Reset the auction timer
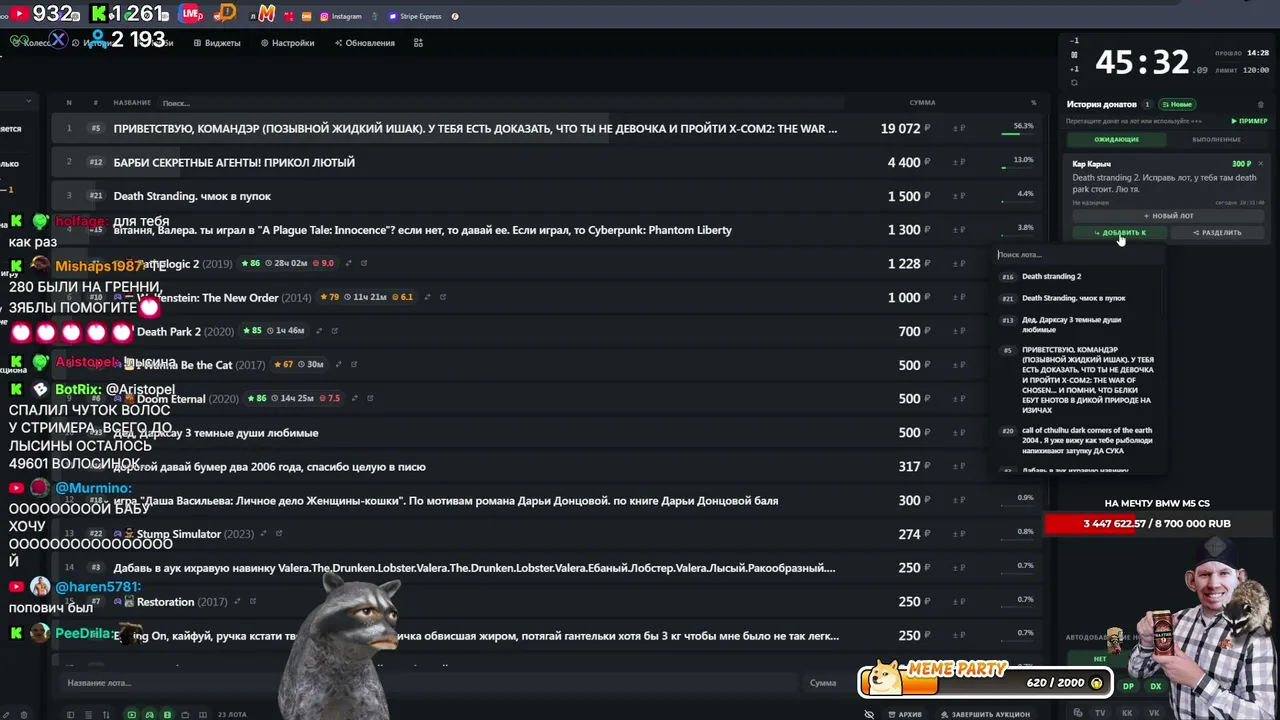1280x720 pixels. [x=1074, y=82]
